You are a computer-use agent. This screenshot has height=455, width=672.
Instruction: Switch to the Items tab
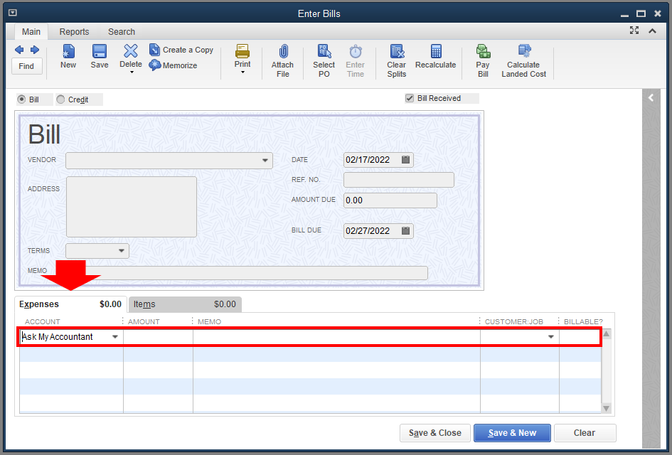click(x=185, y=304)
